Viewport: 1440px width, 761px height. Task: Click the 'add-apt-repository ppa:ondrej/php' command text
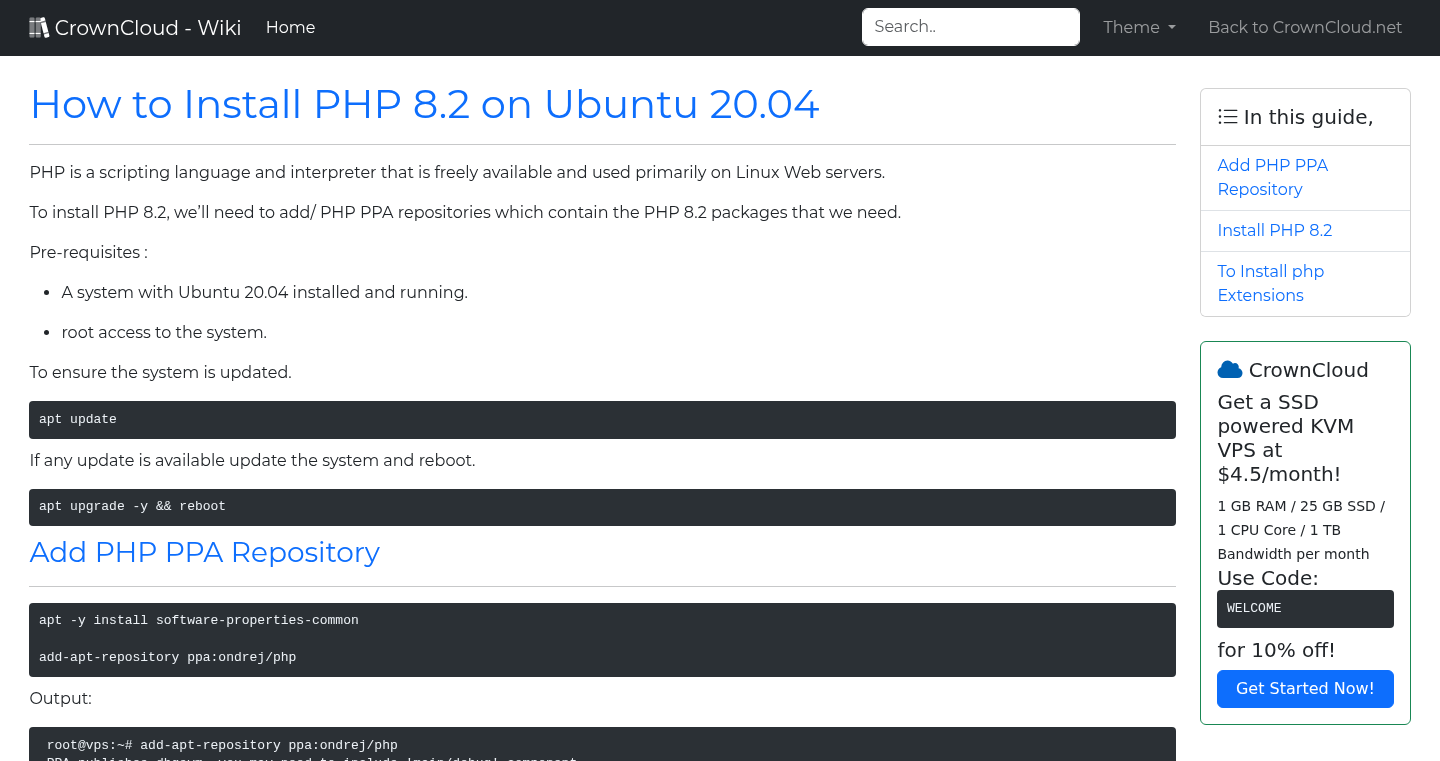pyautogui.click(x=167, y=657)
